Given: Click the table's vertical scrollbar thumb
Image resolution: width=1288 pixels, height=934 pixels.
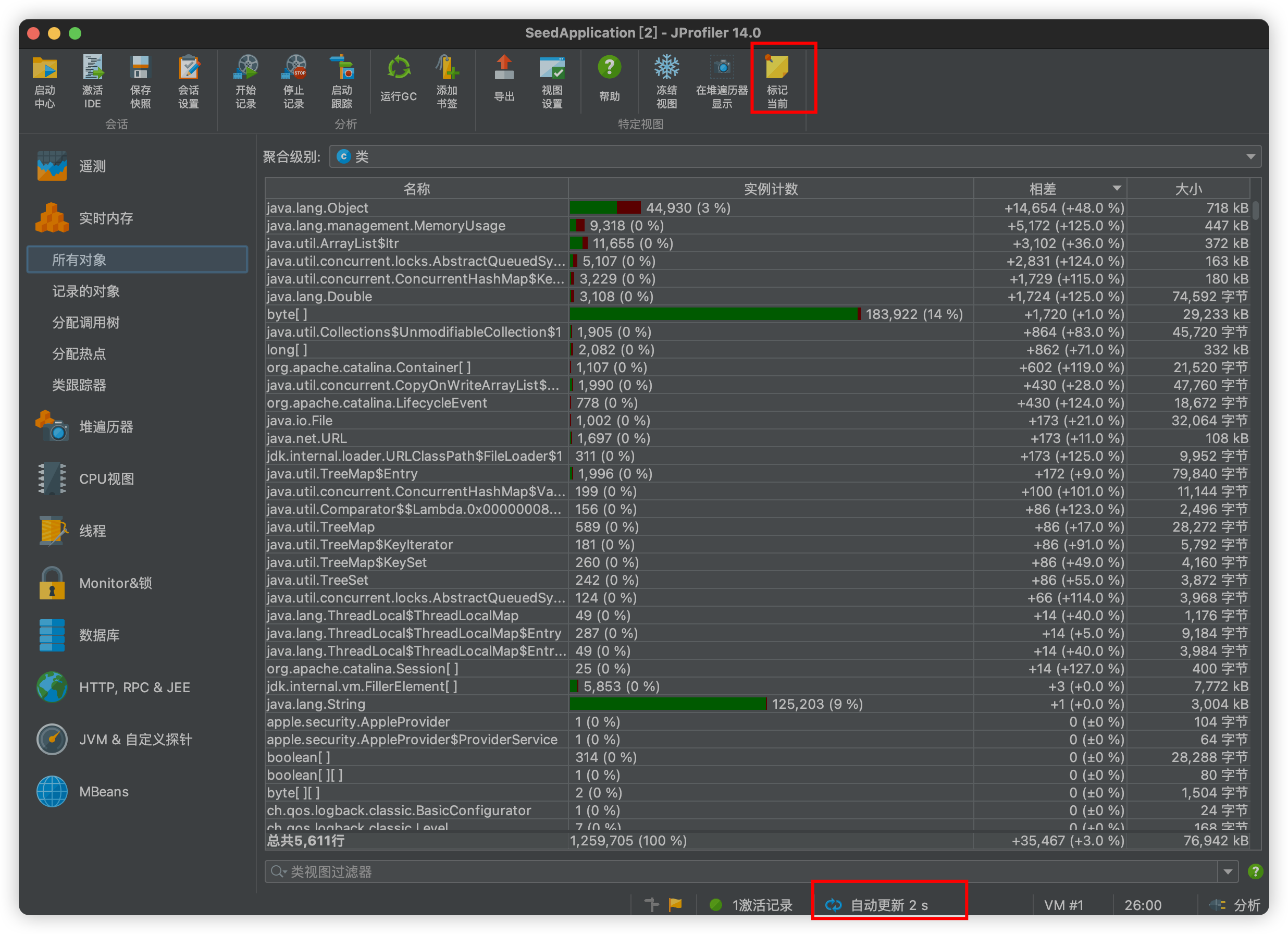Looking at the screenshot, I should coord(1256,210).
